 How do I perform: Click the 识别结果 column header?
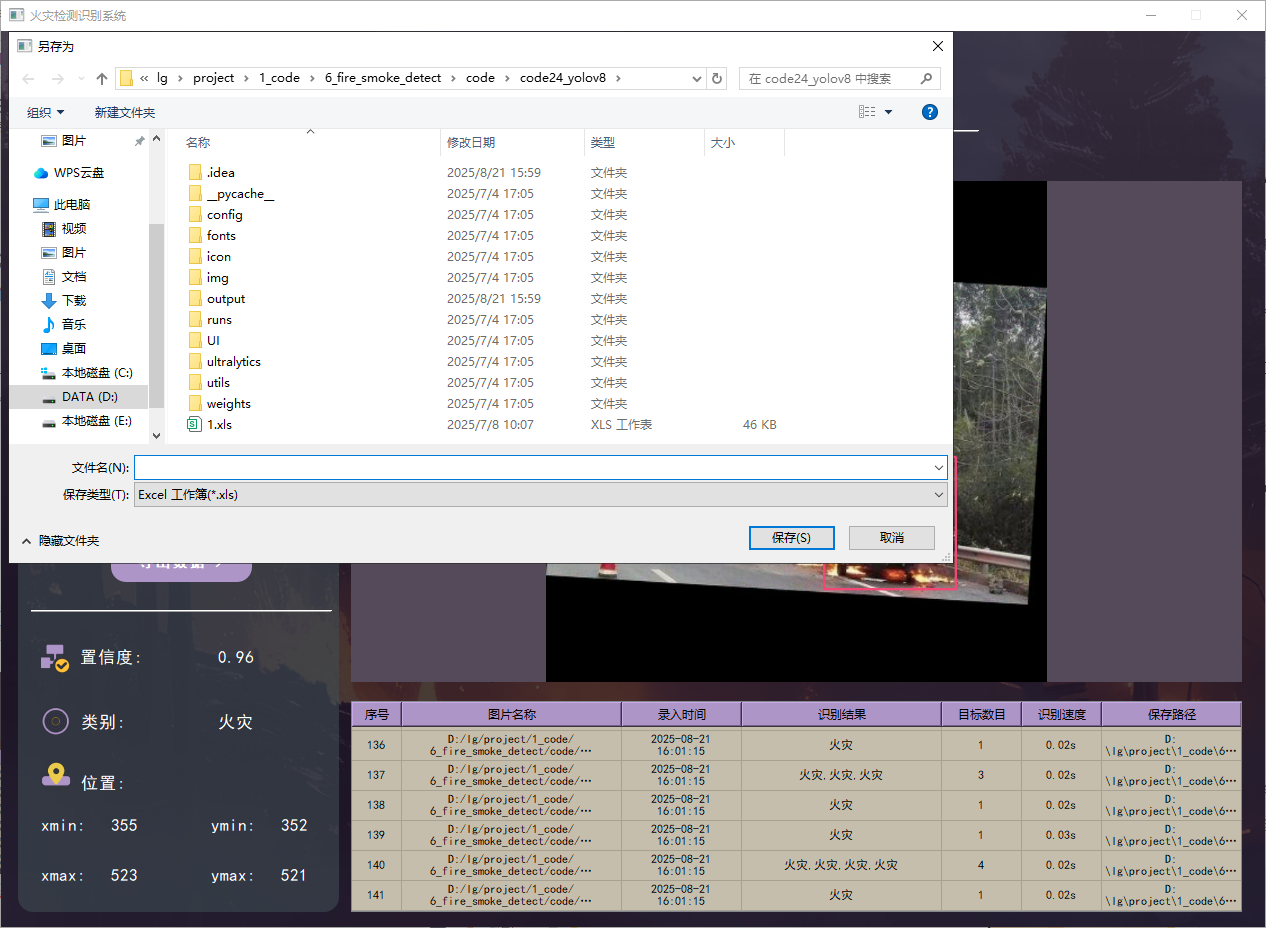click(841, 714)
